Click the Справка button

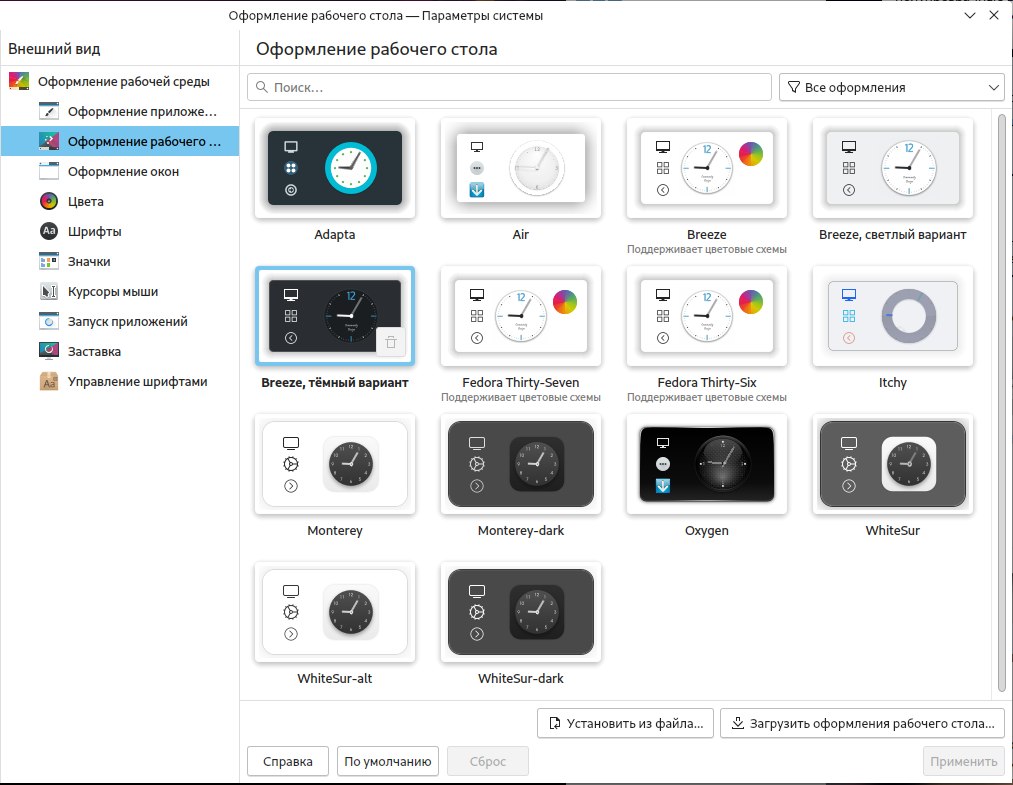pos(287,761)
